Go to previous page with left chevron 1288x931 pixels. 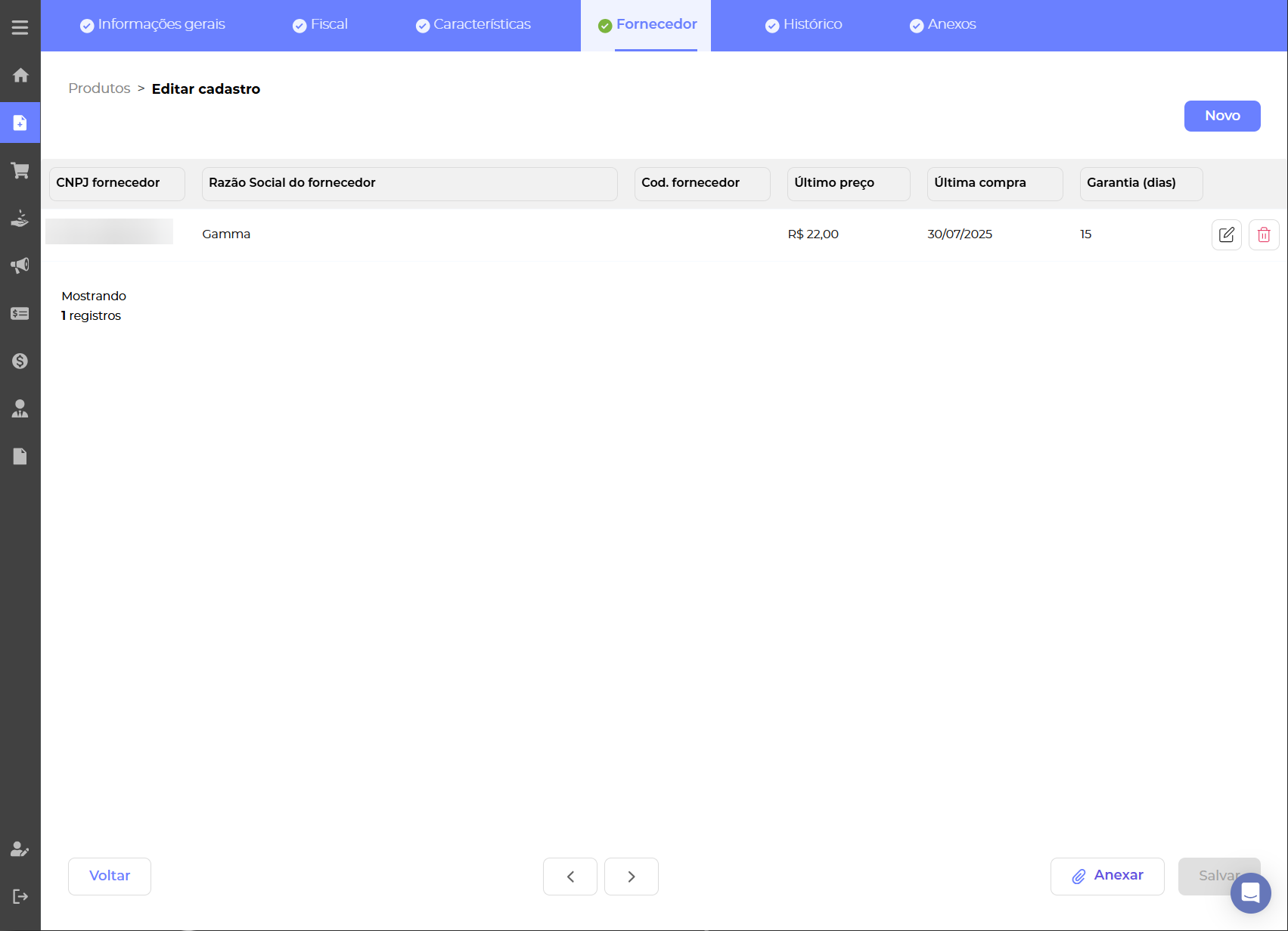(570, 877)
